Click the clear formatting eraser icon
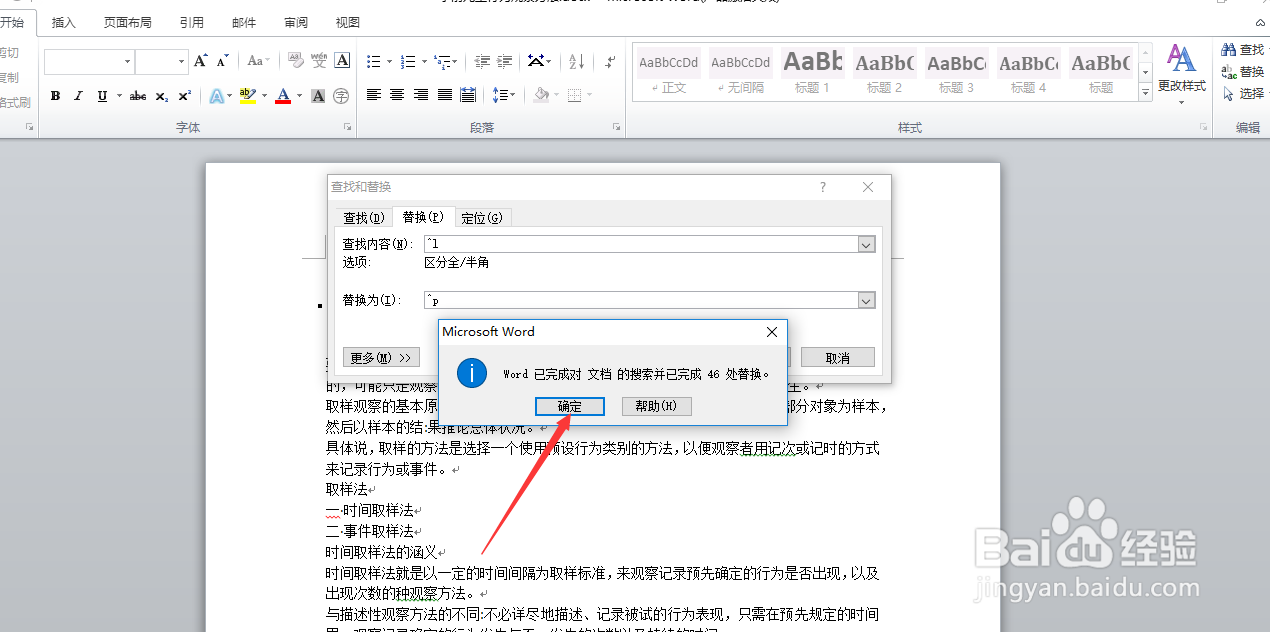 point(296,61)
